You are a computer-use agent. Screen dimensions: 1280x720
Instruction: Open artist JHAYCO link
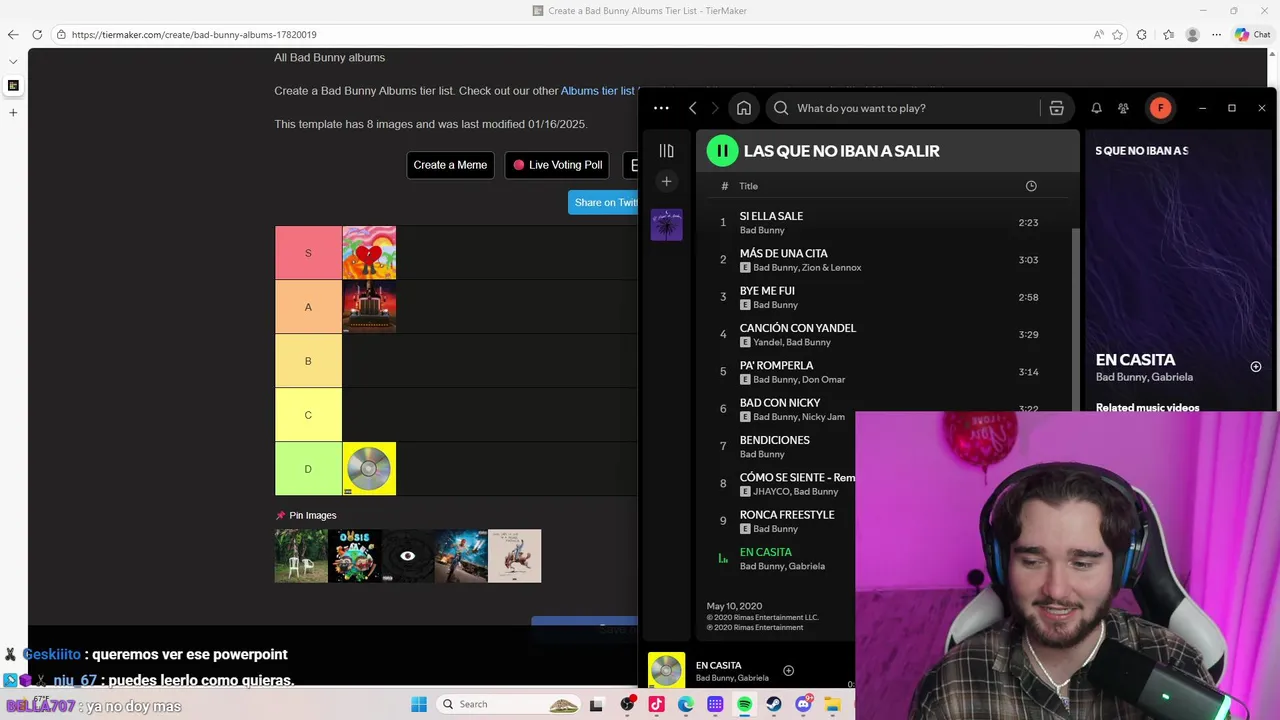[x=771, y=492]
